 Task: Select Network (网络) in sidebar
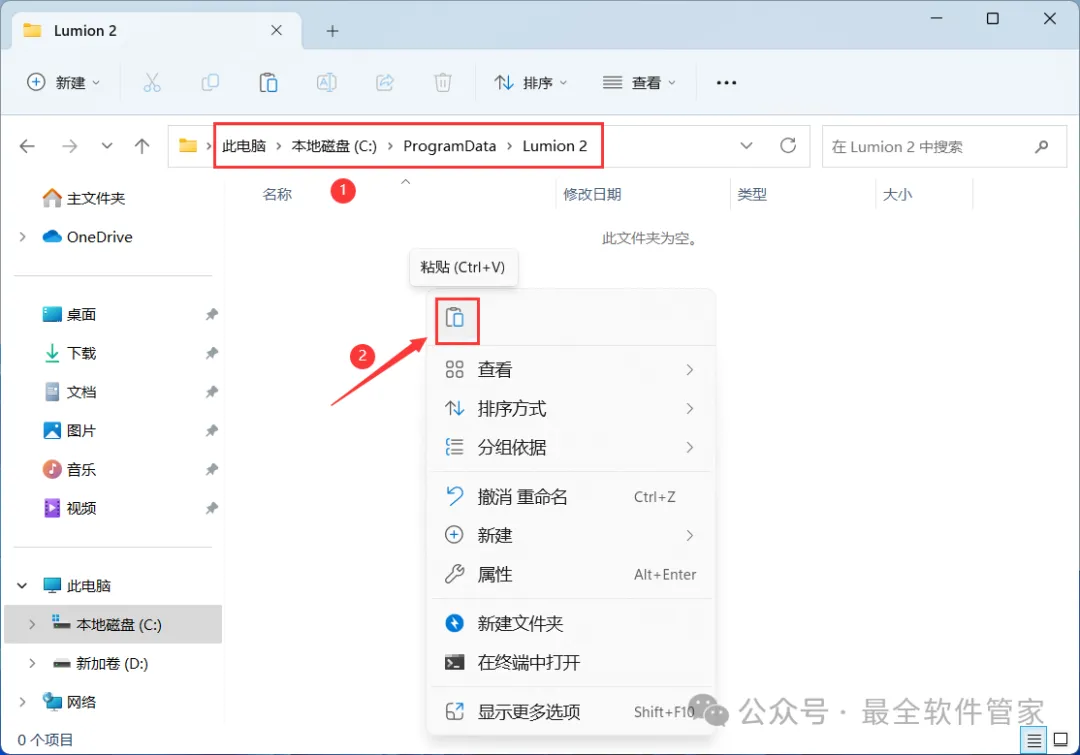(69, 702)
